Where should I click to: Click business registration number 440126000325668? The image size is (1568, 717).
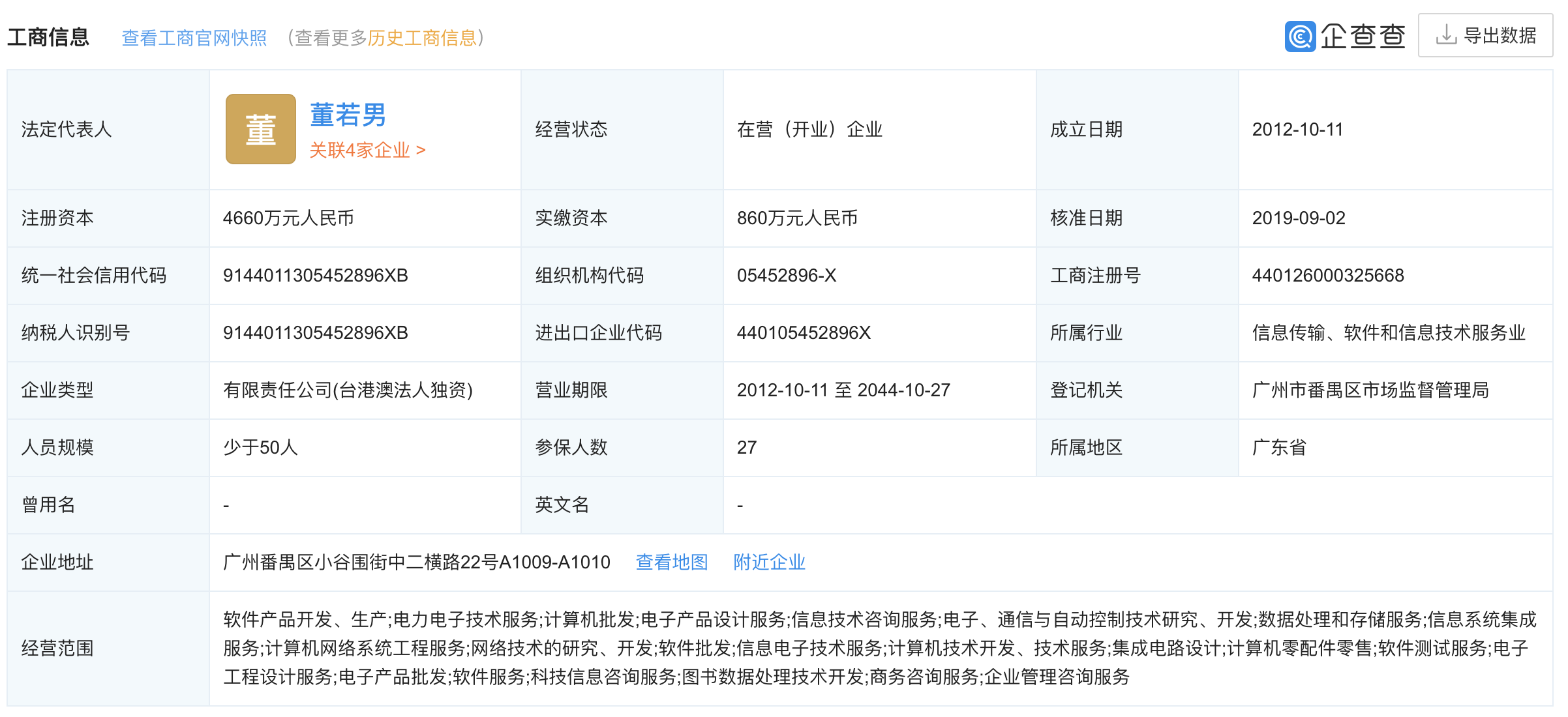(x=1327, y=276)
